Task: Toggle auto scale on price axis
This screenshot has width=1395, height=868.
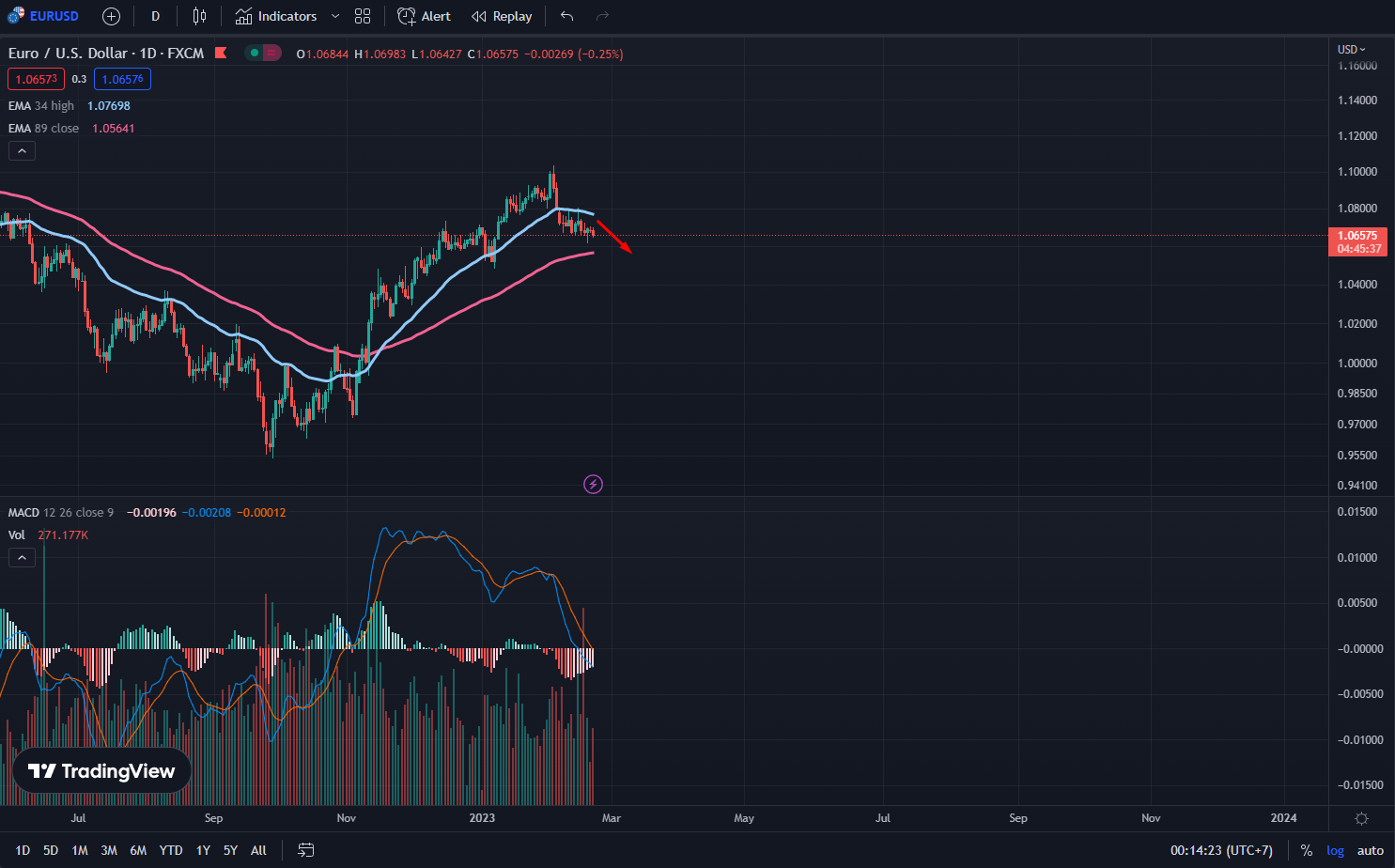Action: point(1370,850)
